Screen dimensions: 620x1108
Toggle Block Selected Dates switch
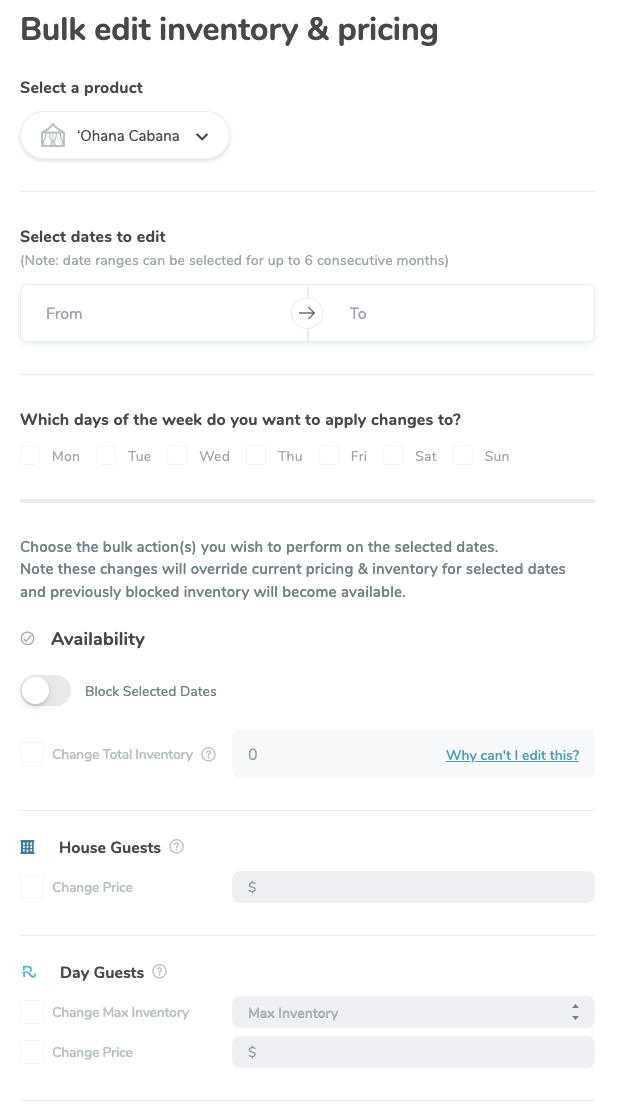[x=46, y=691]
